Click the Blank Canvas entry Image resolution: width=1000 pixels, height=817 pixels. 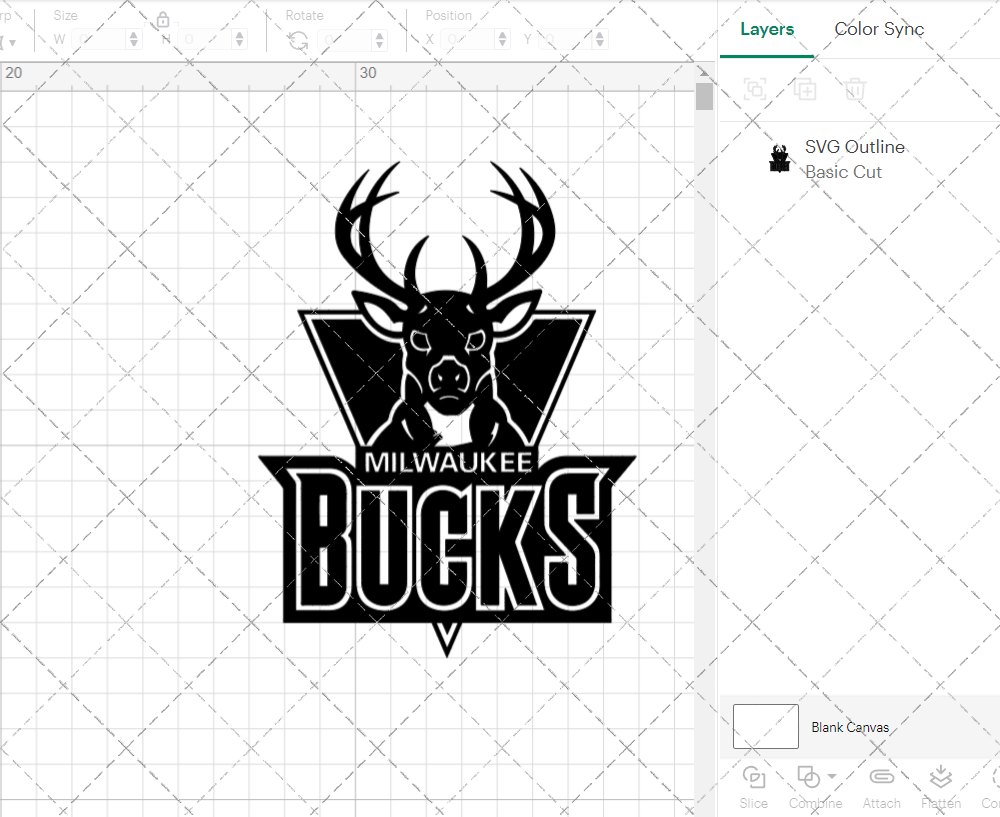851,727
